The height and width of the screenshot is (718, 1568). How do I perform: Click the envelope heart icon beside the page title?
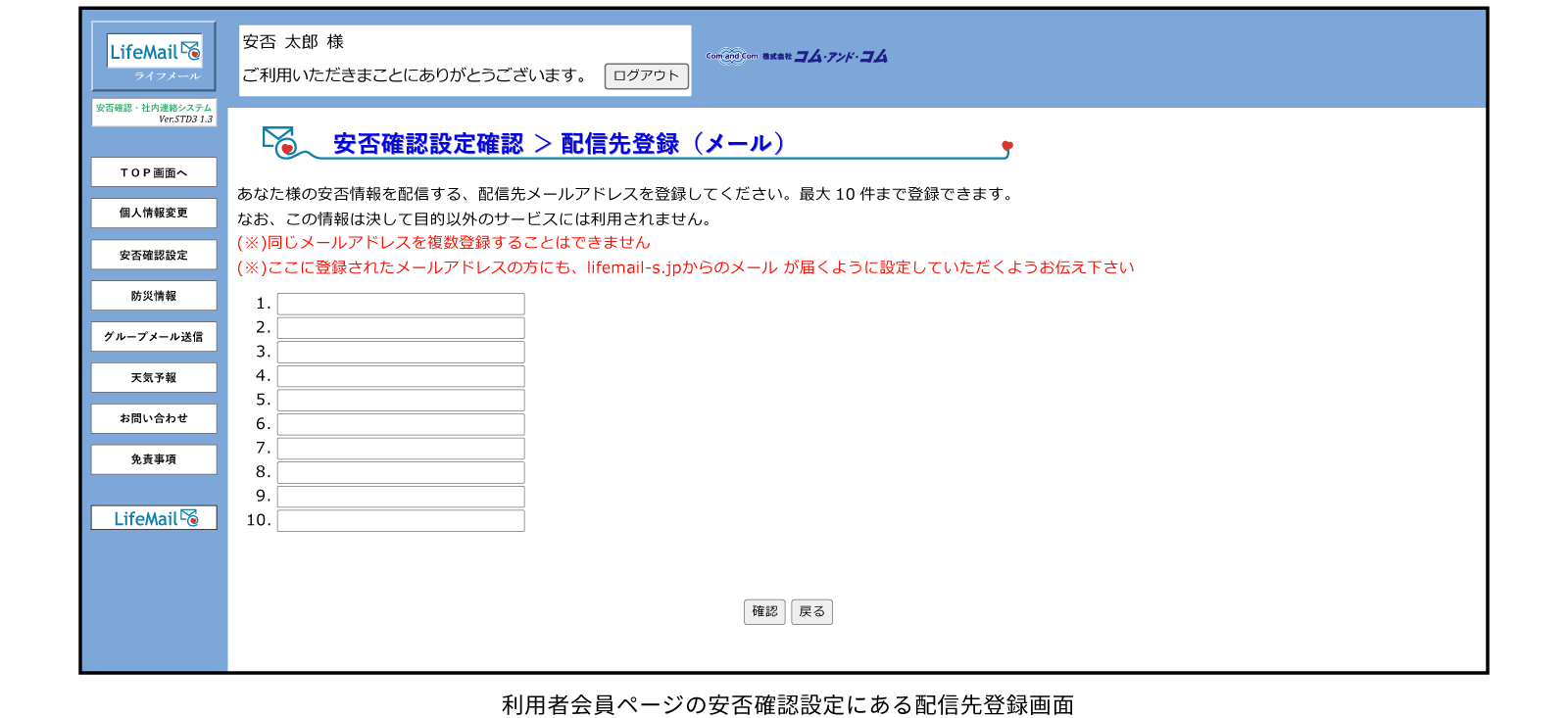click(x=279, y=142)
